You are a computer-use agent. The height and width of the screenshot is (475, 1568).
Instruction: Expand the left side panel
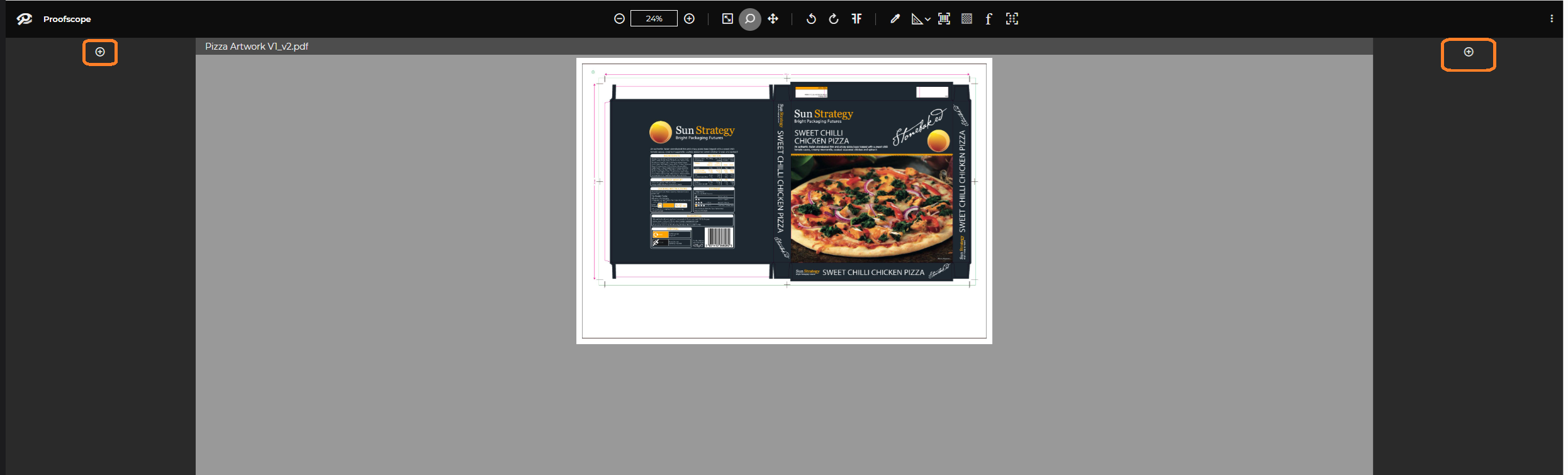(100, 52)
